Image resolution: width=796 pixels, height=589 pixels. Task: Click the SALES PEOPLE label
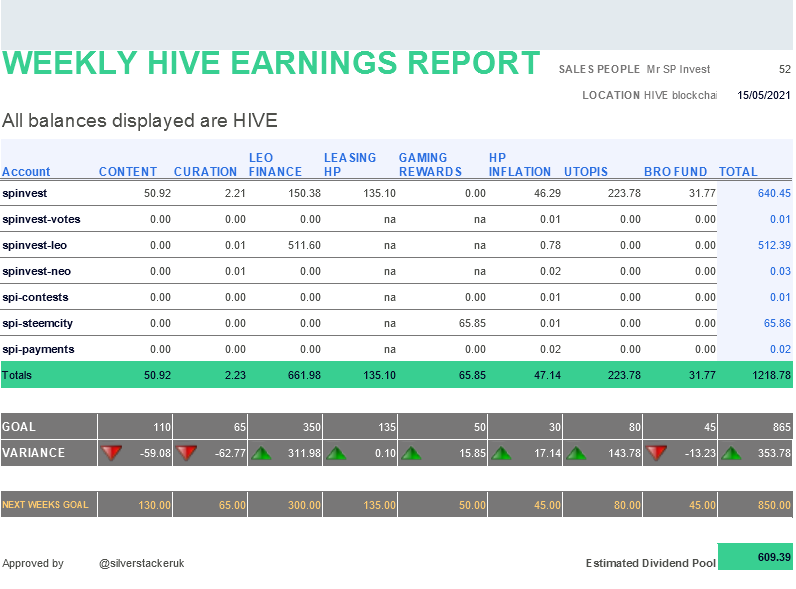(x=599, y=69)
